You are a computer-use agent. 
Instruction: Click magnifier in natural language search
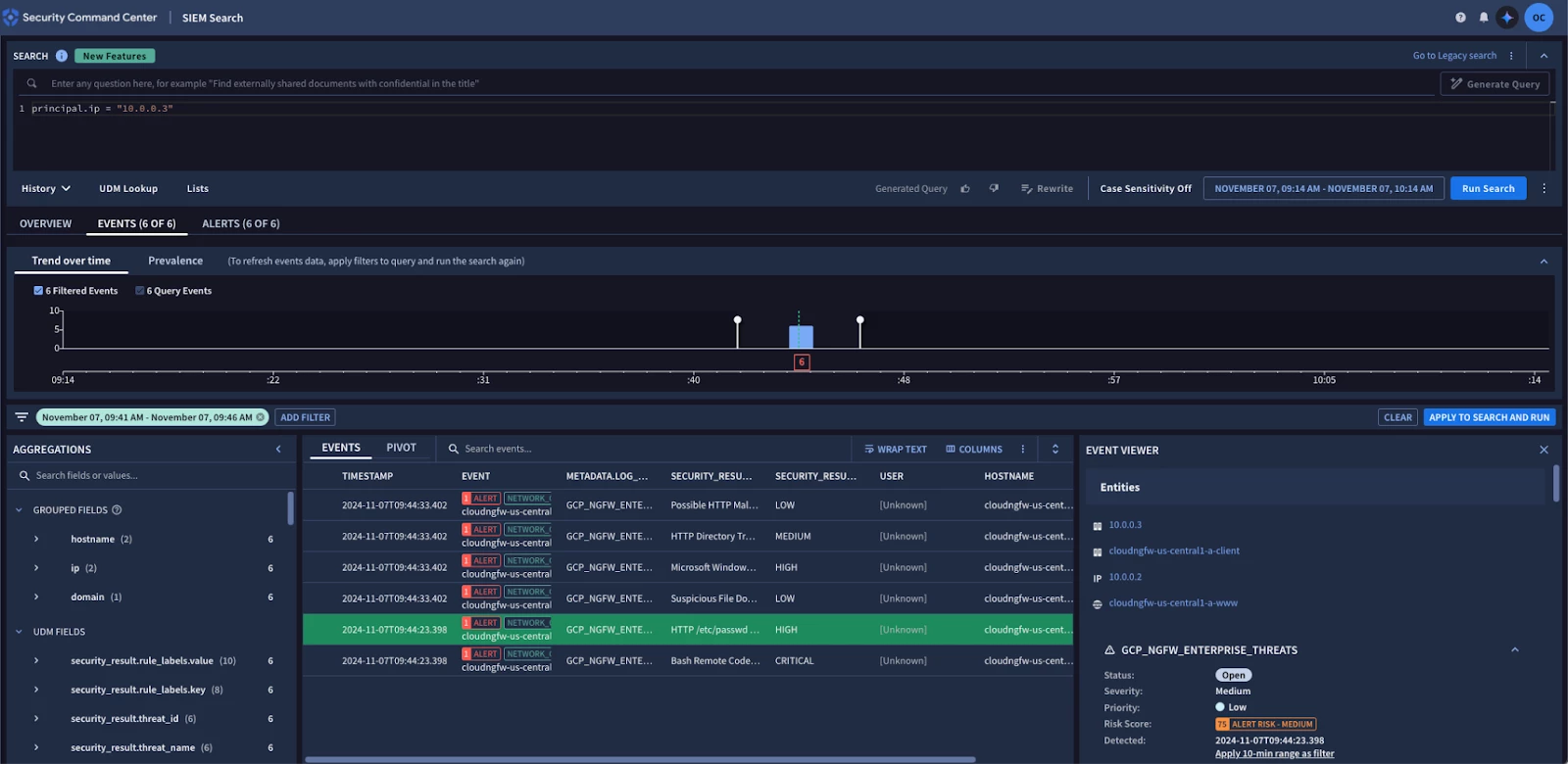(x=31, y=83)
